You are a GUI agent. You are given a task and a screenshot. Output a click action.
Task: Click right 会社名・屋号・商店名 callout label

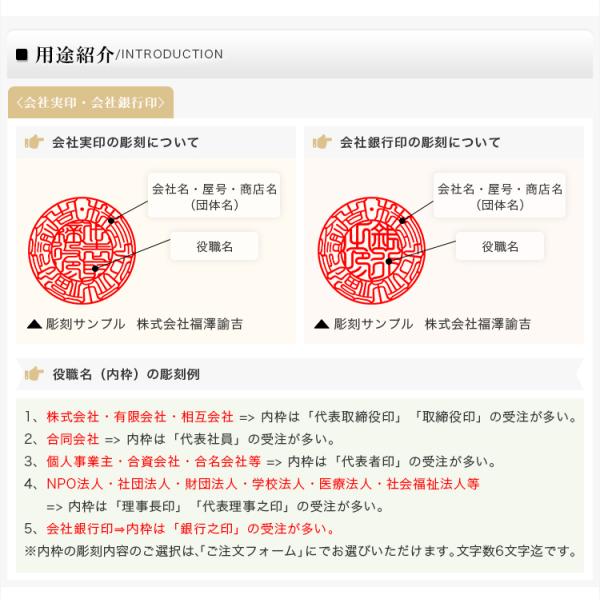(x=500, y=196)
